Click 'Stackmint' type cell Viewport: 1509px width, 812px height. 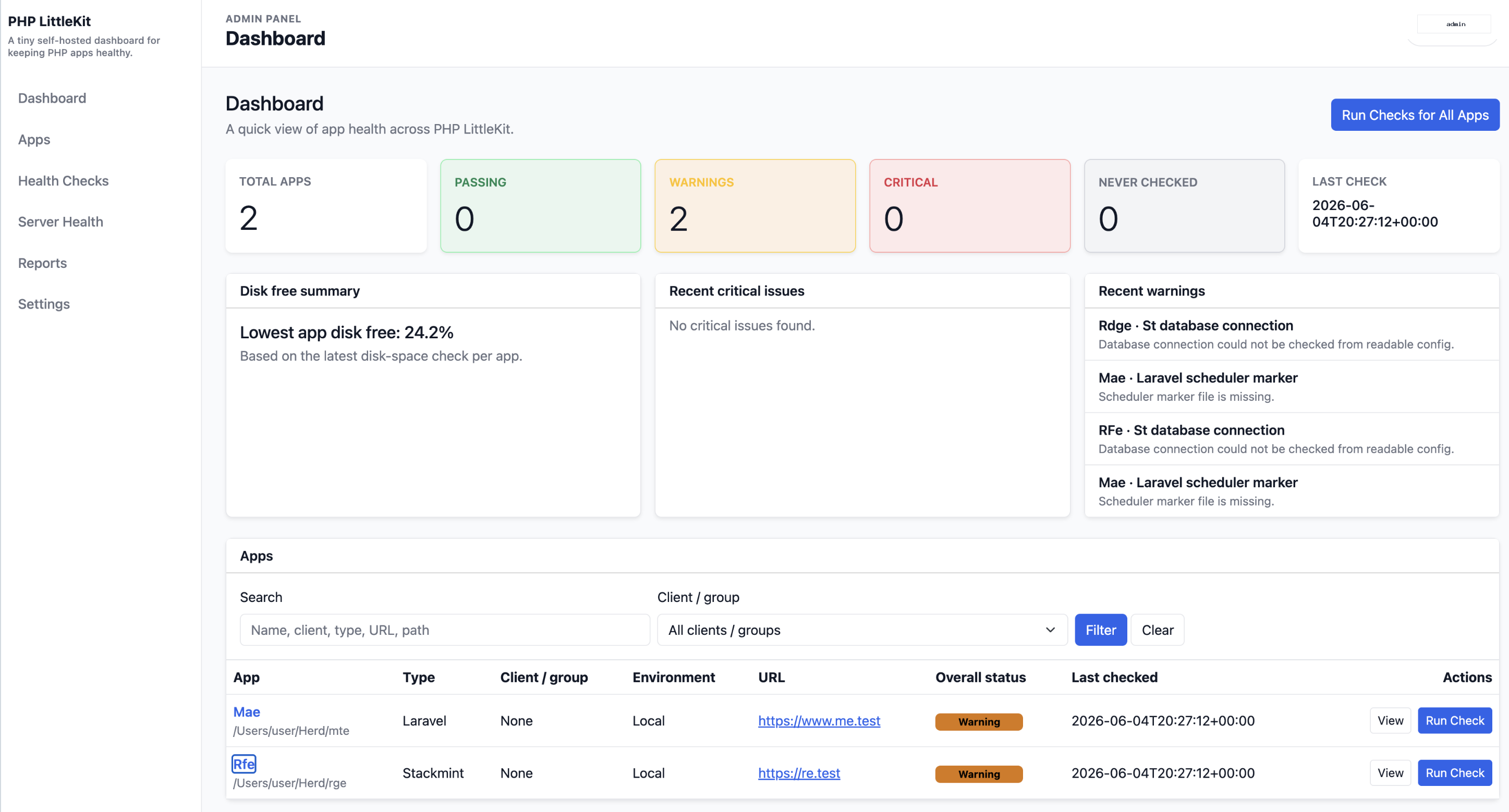(433, 773)
